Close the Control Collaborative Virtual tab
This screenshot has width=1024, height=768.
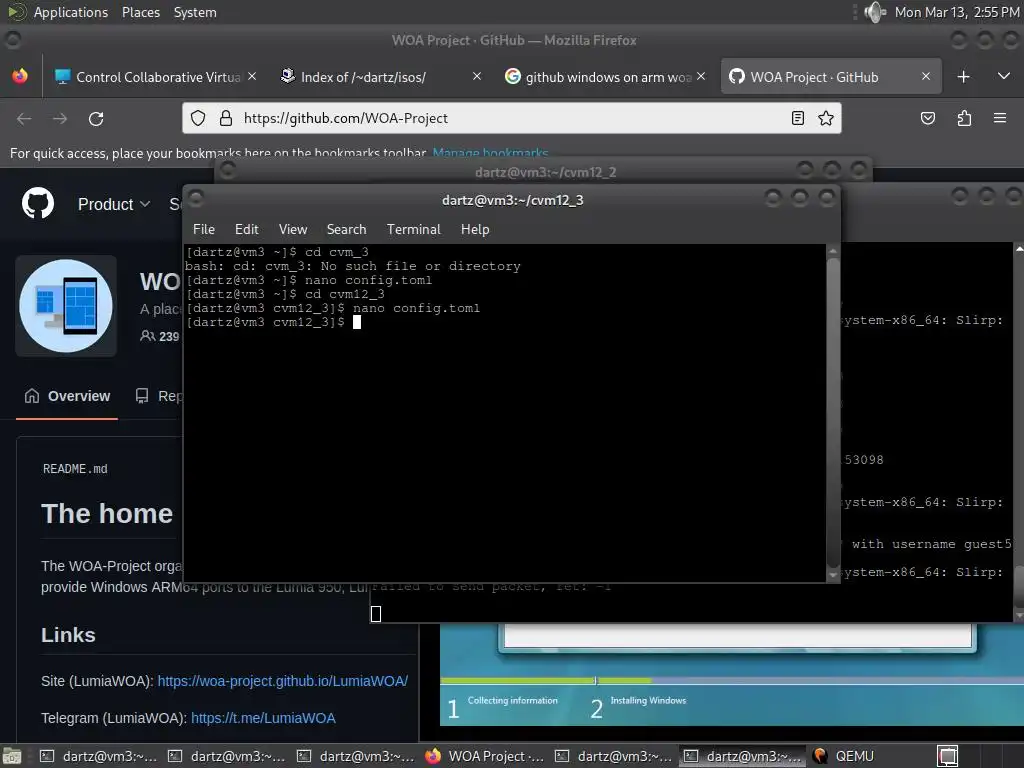(x=252, y=76)
